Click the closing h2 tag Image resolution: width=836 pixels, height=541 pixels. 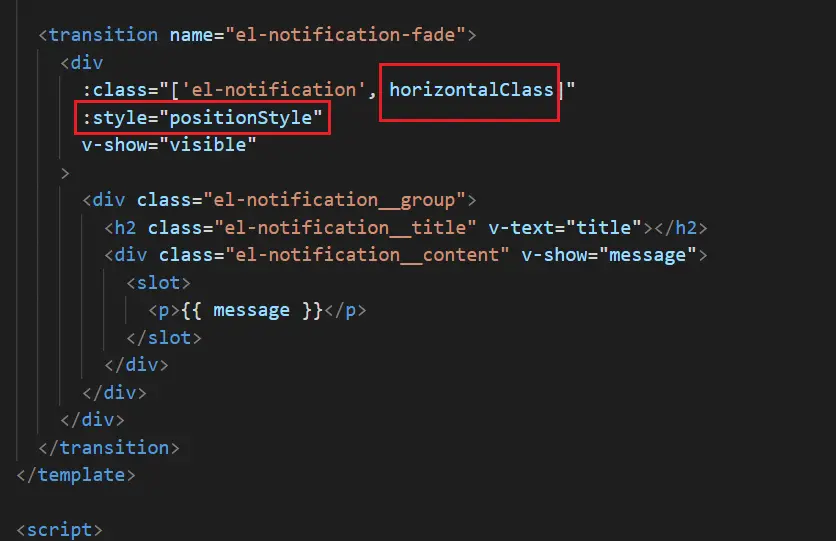click(x=681, y=228)
